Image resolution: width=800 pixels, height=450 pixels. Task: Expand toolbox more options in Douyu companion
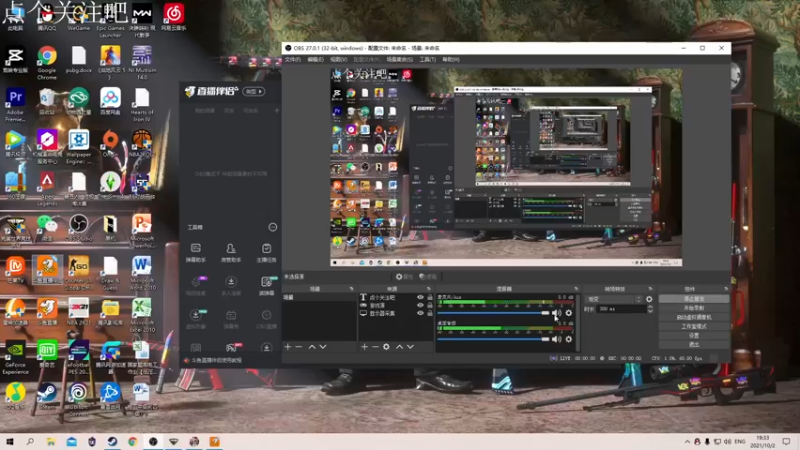(273, 227)
